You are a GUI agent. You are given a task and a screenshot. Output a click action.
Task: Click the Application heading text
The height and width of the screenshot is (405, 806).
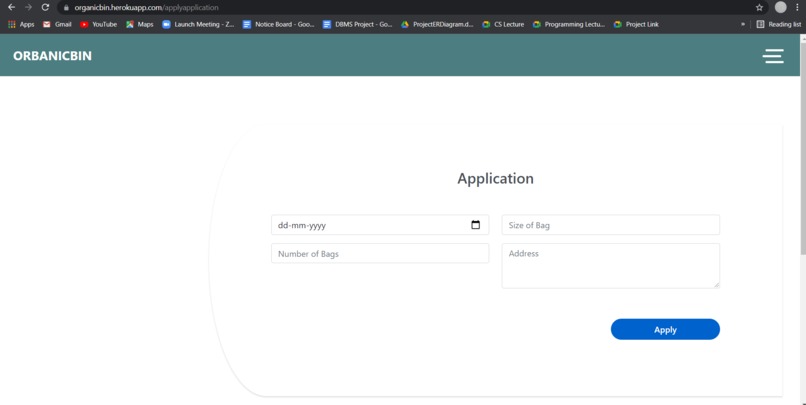click(x=496, y=178)
